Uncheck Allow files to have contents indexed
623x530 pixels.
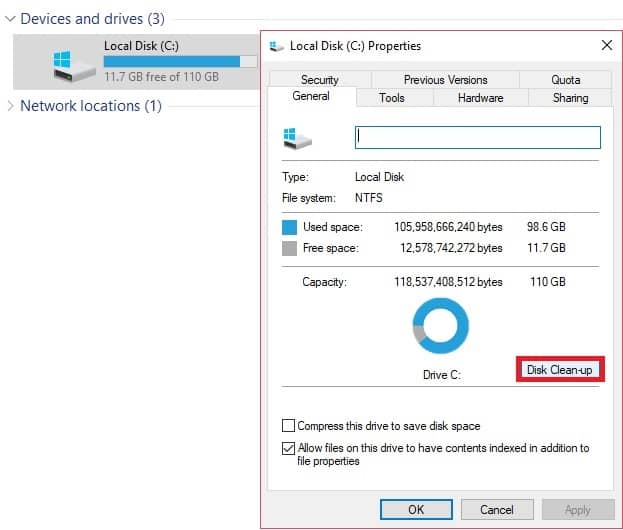289,448
